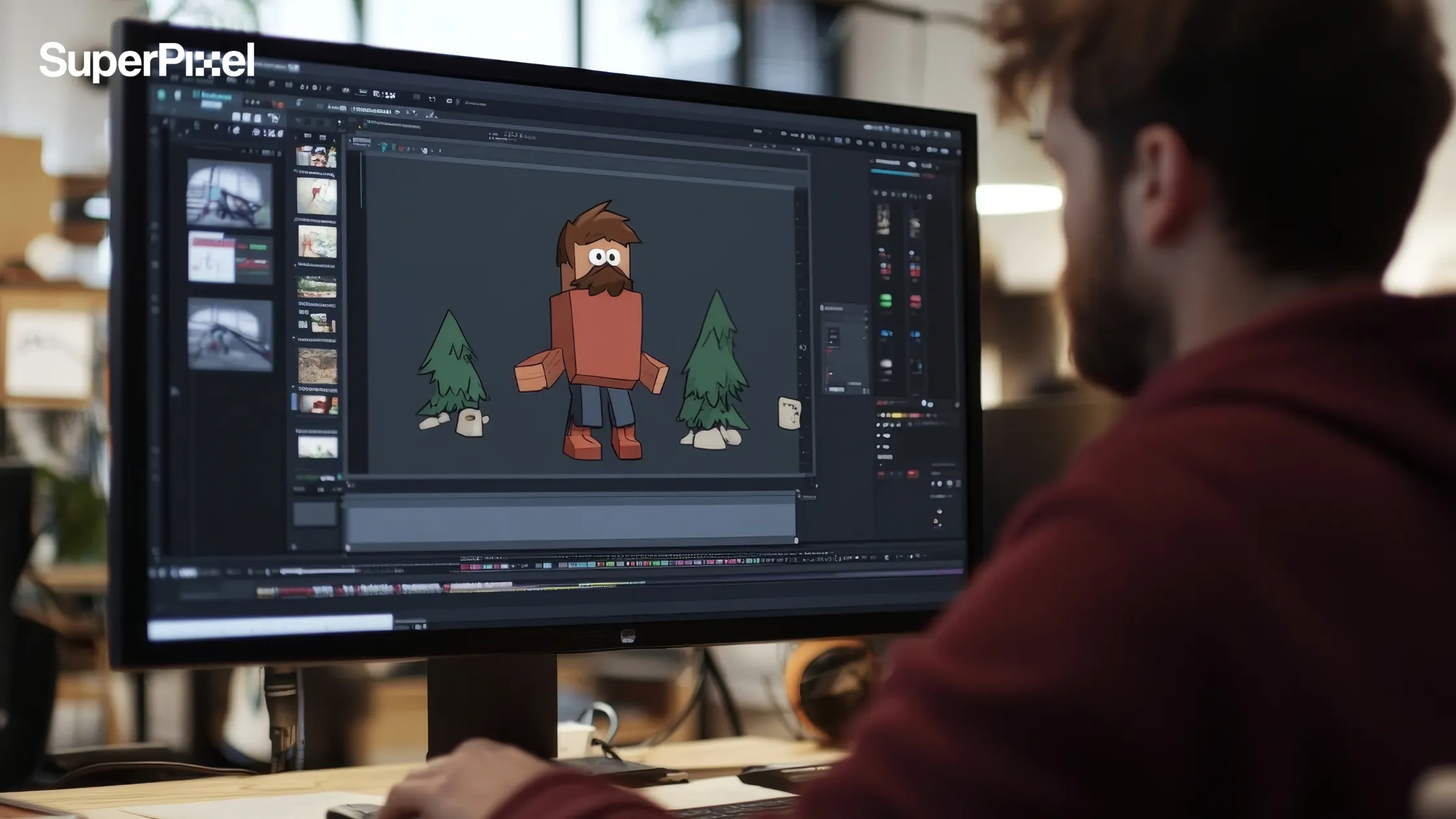Screen dimensions: 1456x819
Task: Open the top large preview thumbnail in left panel
Action: pyautogui.click(x=229, y=194)
